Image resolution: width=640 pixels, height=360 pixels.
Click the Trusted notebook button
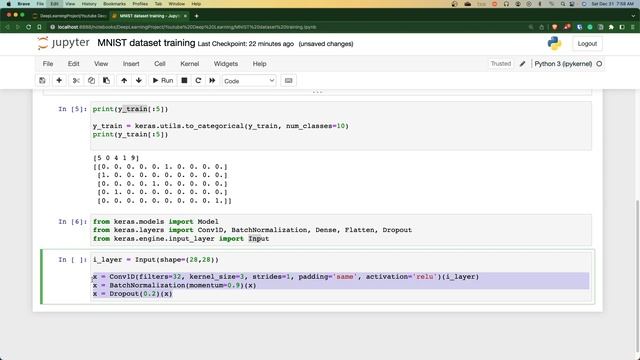500,64
